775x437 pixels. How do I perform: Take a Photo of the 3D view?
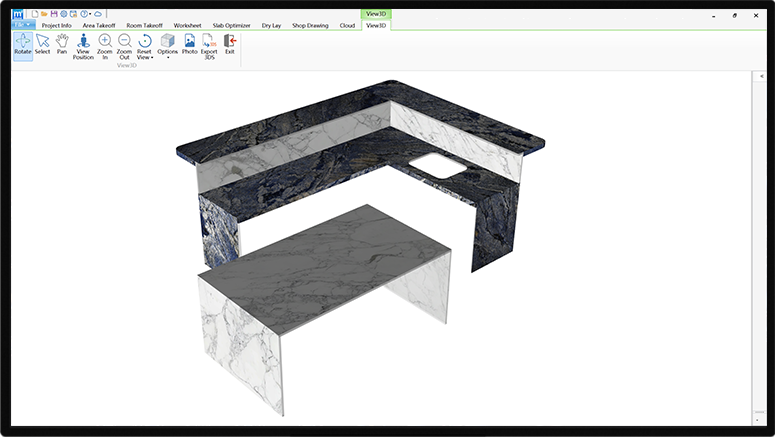coord(189,46)
